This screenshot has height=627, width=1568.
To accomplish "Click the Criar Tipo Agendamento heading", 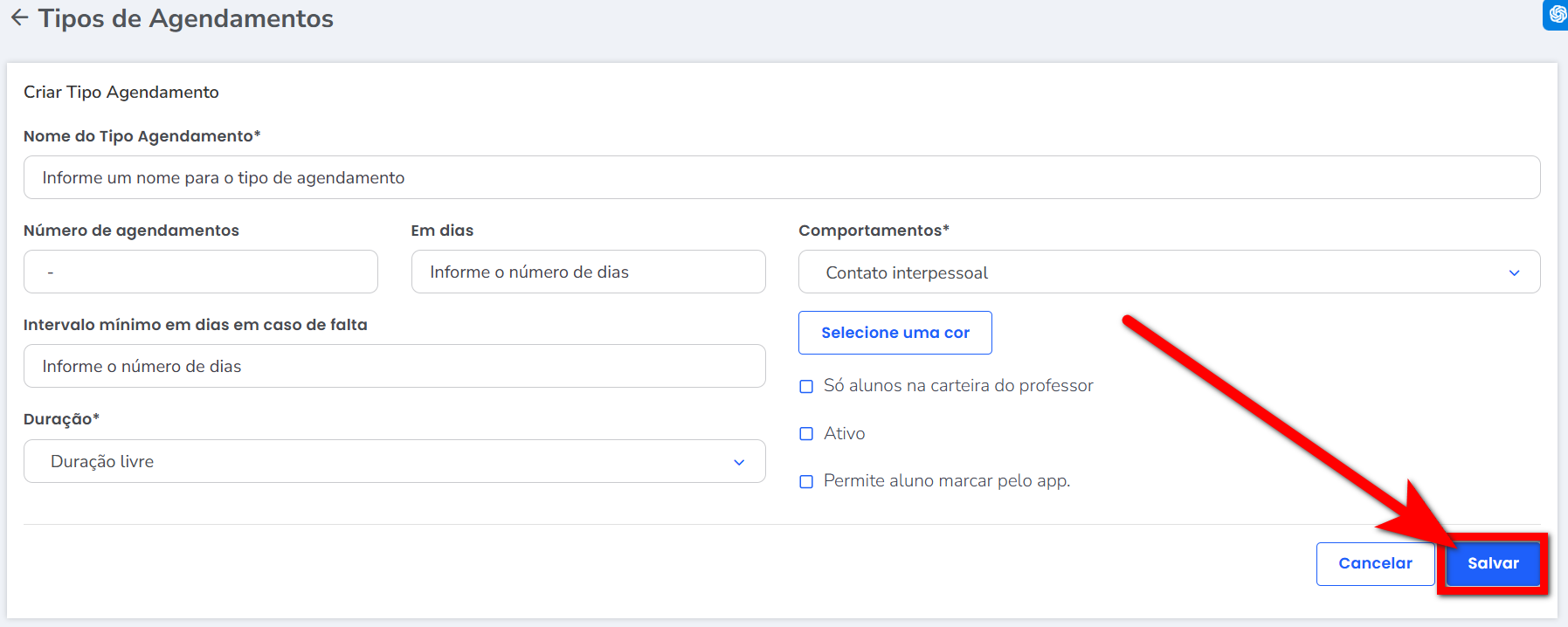I will (x=121, y=92).
